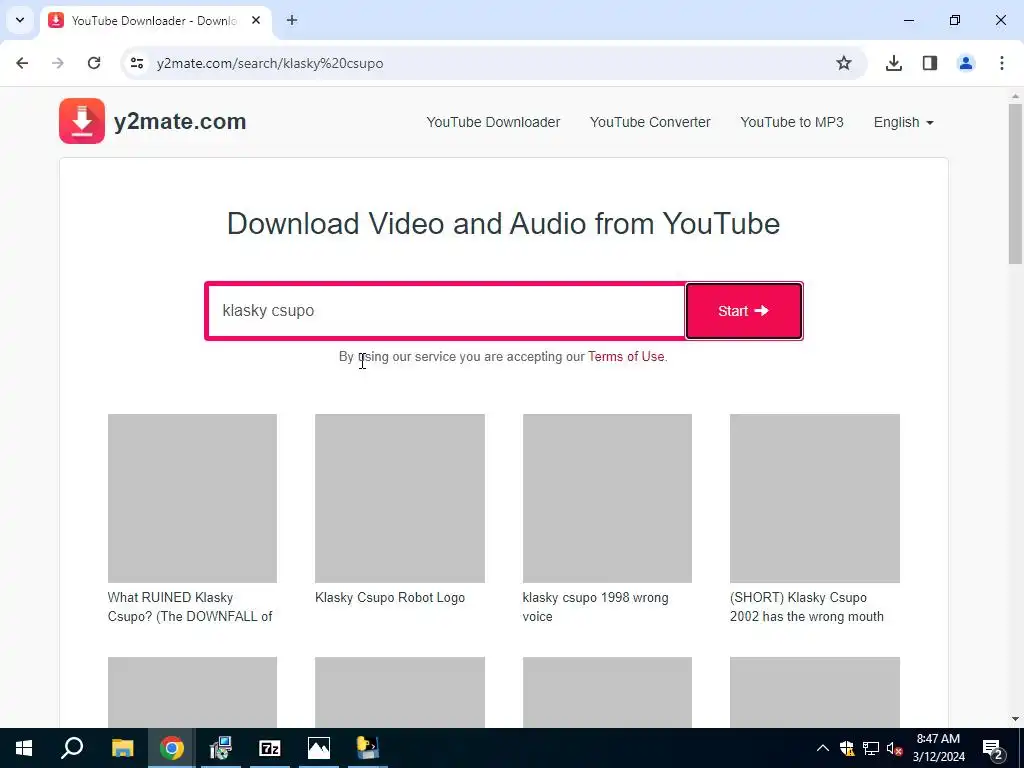Viewport: 1024px width, 768px height.
Task: Click the page vertical scrollbar thumb
Action: pos(1015,183)
